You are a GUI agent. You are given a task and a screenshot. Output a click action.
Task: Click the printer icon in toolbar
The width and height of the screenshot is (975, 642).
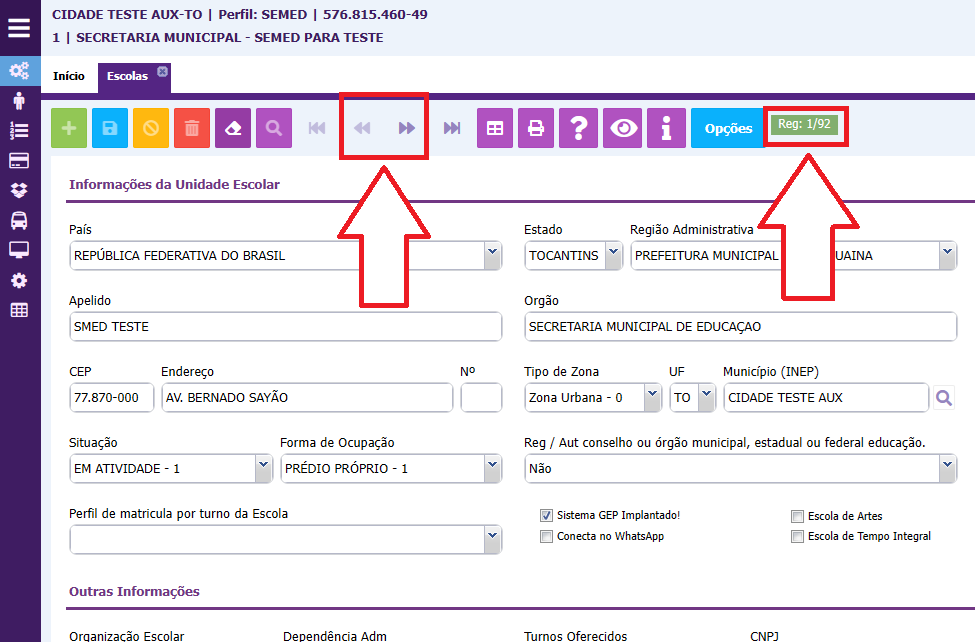point(536,128)
